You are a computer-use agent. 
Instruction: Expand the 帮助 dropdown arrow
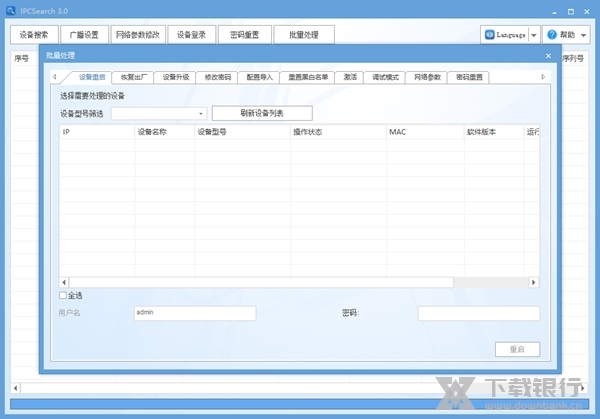pos(584,35)
